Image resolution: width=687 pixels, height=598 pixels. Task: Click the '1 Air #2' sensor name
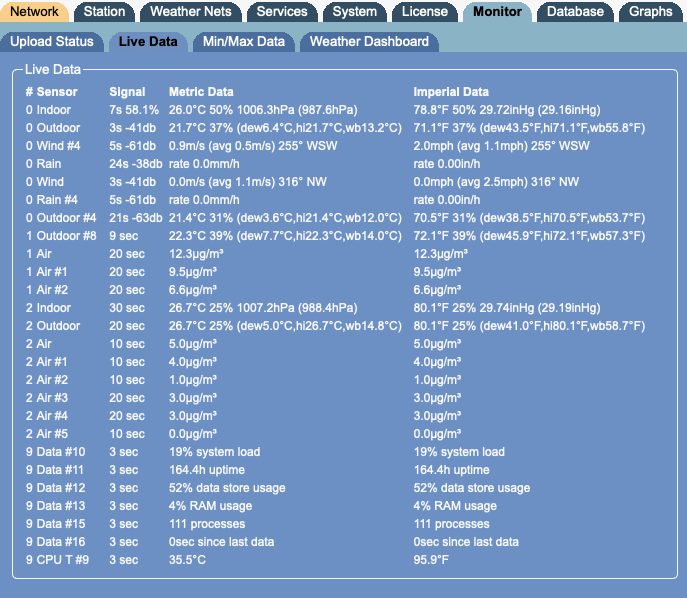tap(47, 290)
